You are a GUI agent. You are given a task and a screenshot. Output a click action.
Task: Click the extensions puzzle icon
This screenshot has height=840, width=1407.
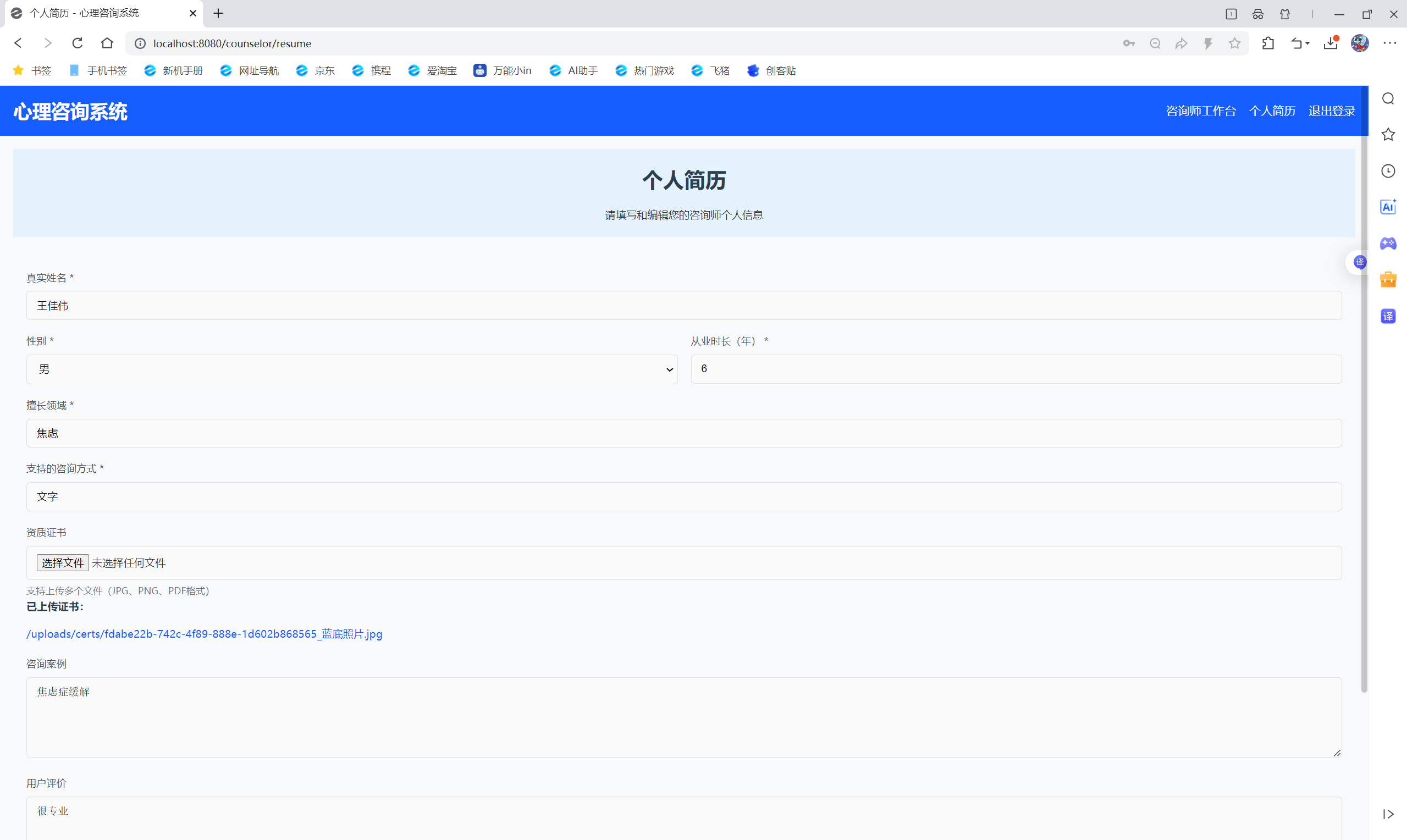click(x=1268, y=43)
